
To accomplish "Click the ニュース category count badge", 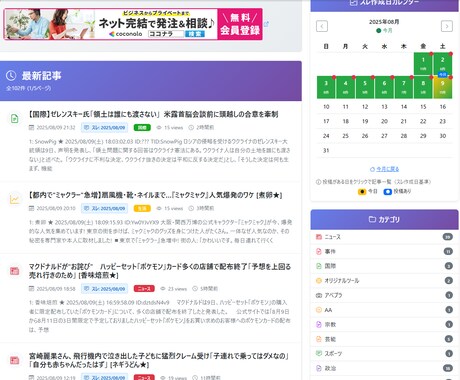I will point(448,237).
